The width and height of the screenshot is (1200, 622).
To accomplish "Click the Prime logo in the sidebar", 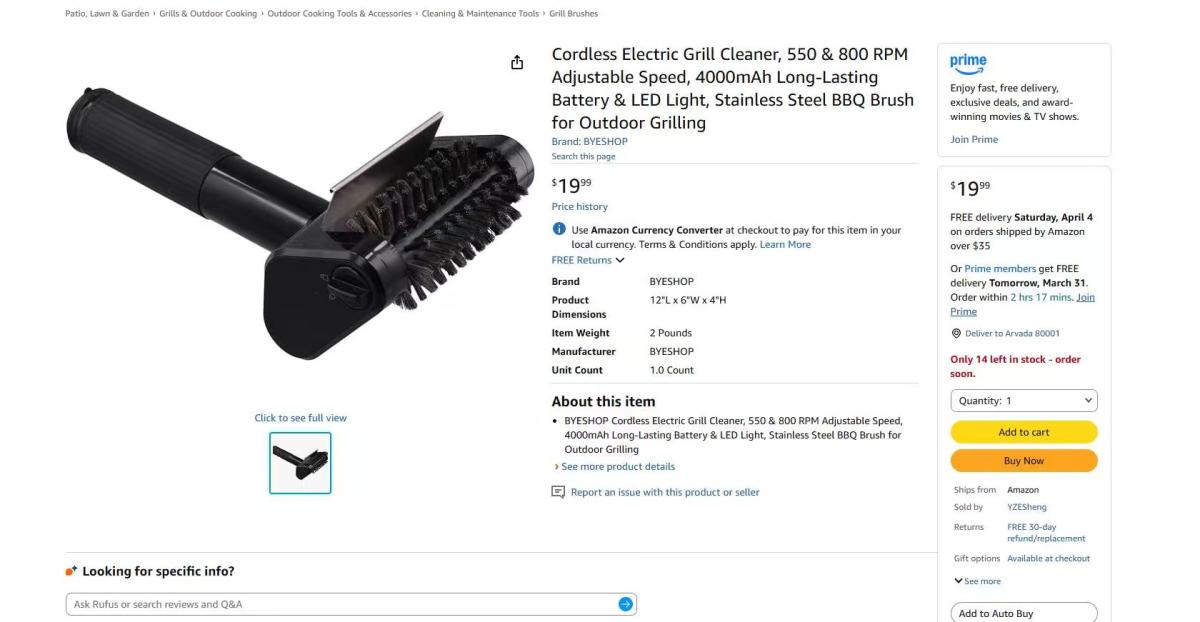I will 968,63.
